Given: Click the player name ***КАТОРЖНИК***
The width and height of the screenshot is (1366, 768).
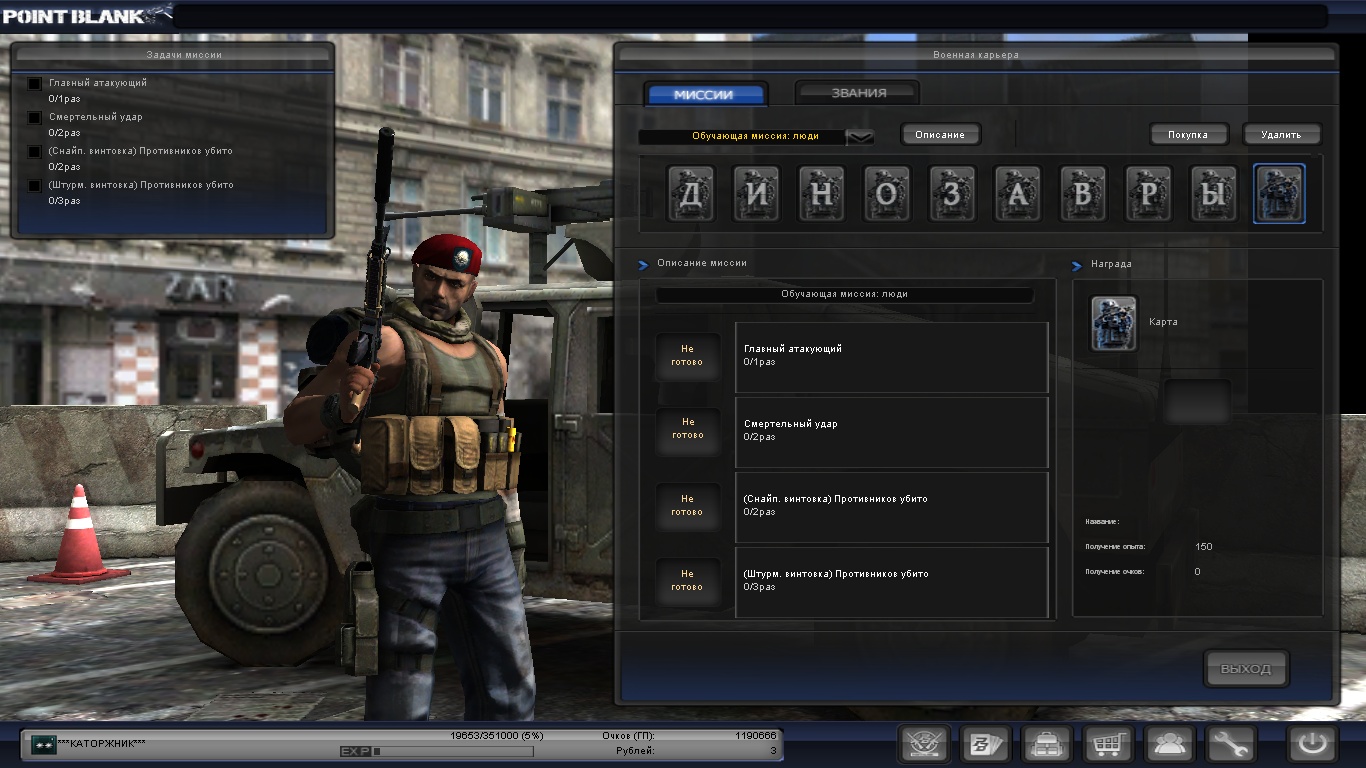Looking at the screenshot, I should 102,744.
